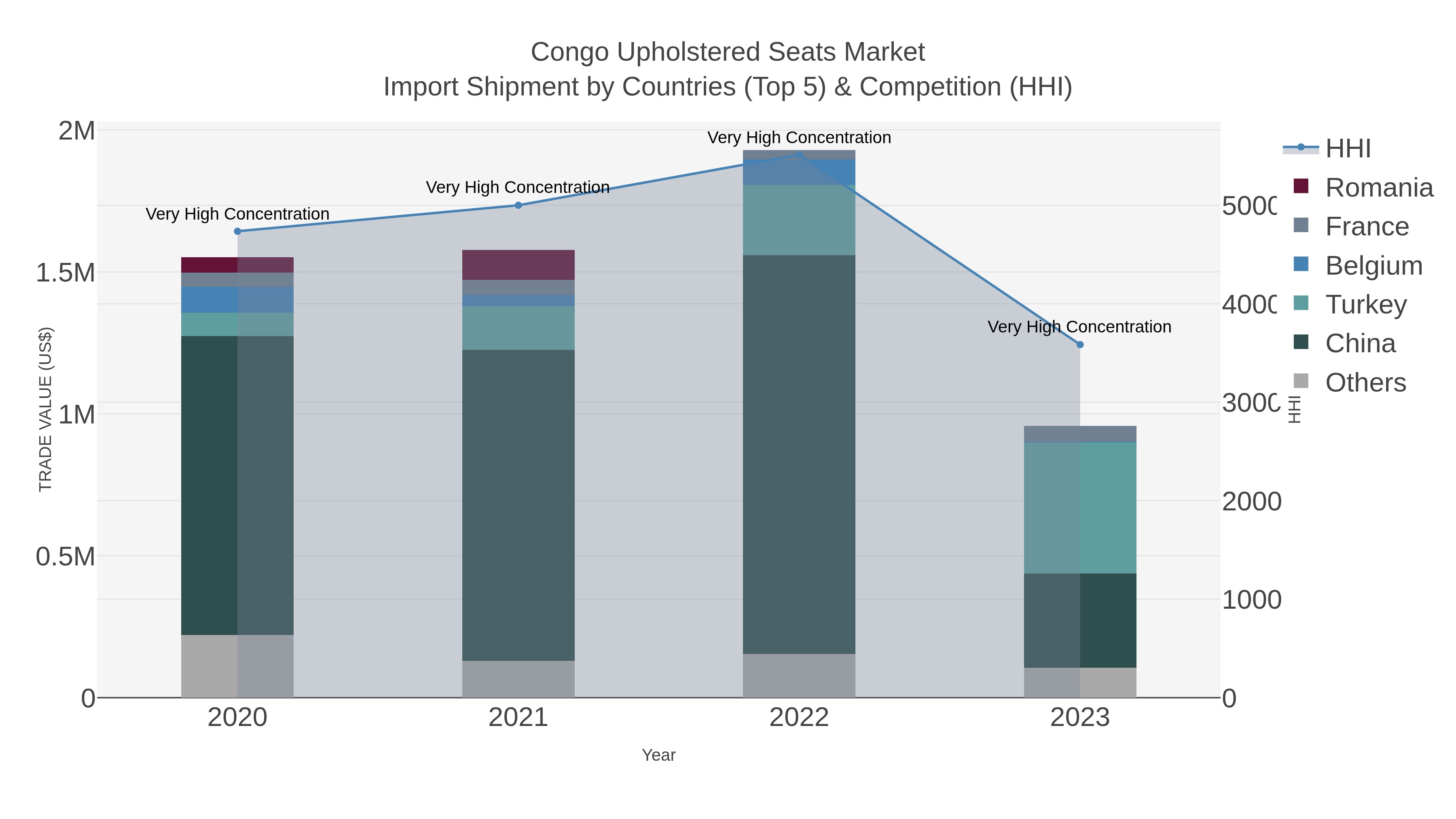This screenshot has width=1456, height=819.
Task: Click the 'Very High Concentration' label above 2020
Action: coord(237,214)
